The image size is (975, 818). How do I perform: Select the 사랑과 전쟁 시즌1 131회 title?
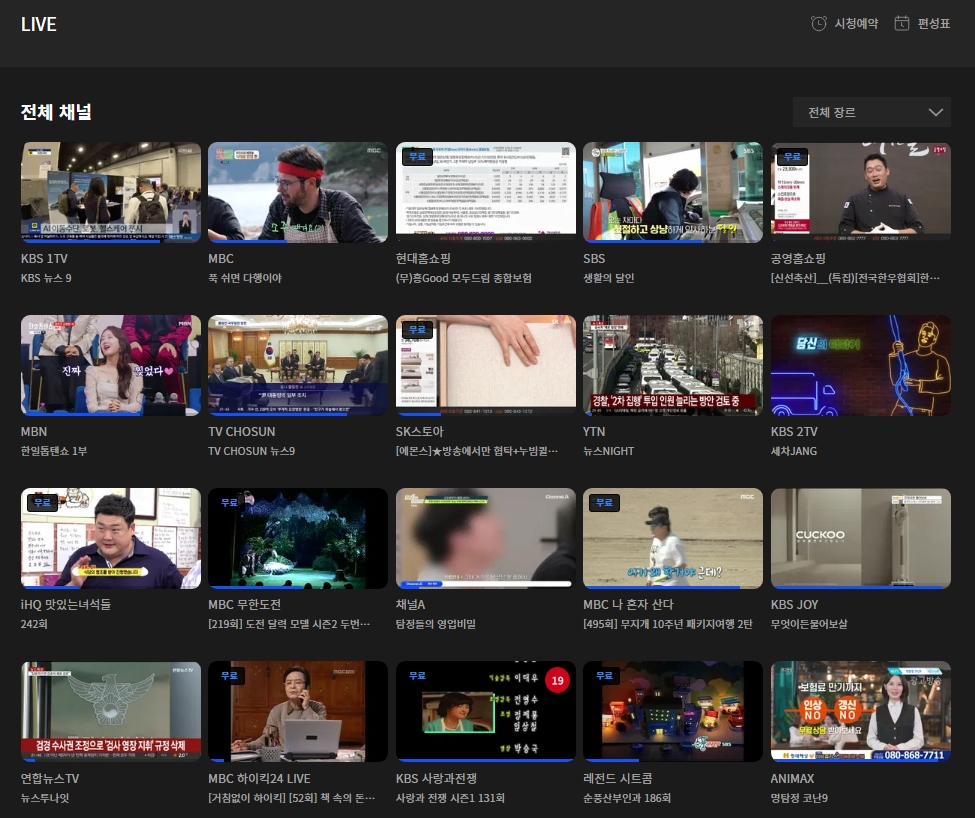(450, 797)
